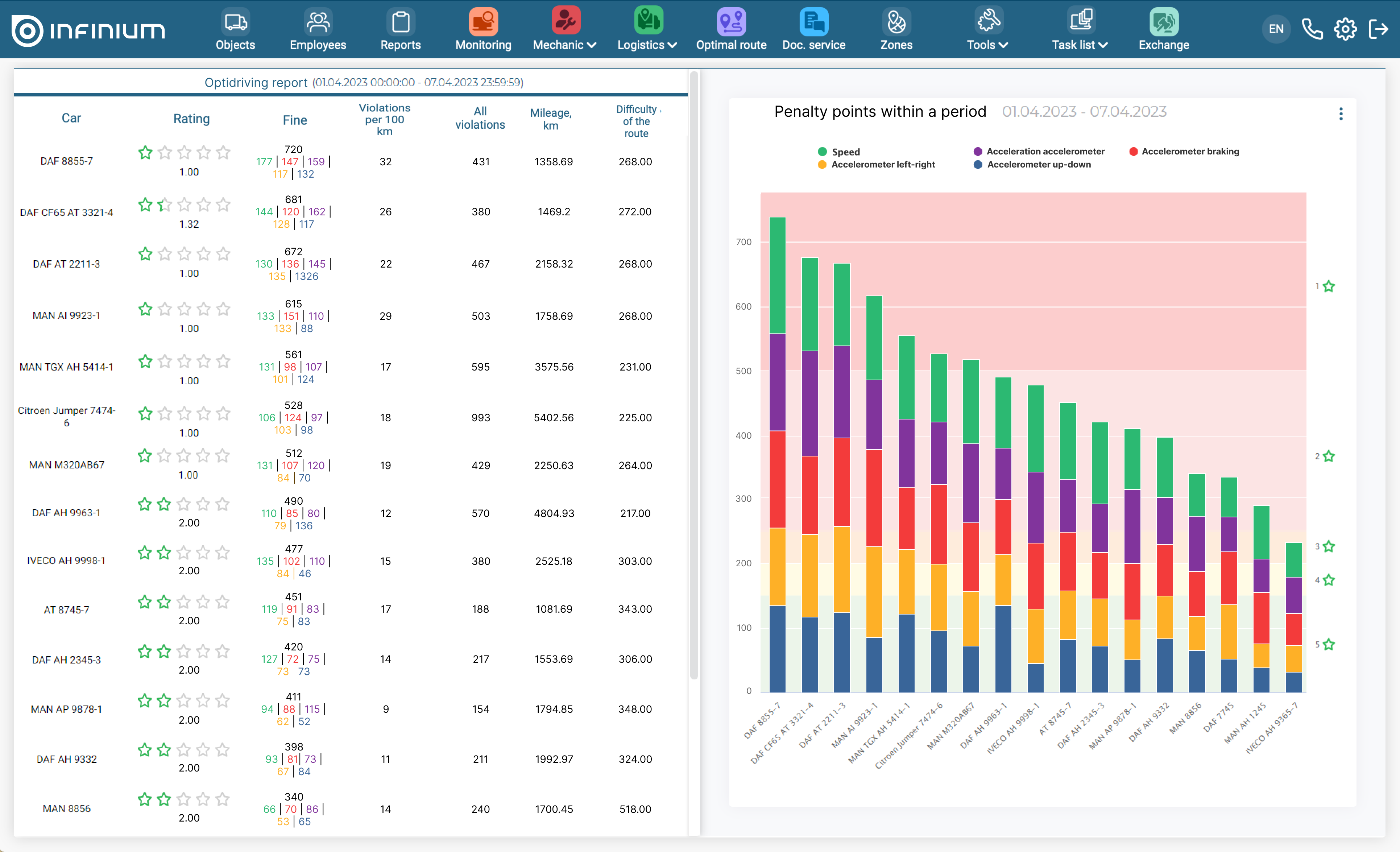Screen dimensions: 1400x852
Task: Sort table by the Car column header
Action: (x=71, y=118)
